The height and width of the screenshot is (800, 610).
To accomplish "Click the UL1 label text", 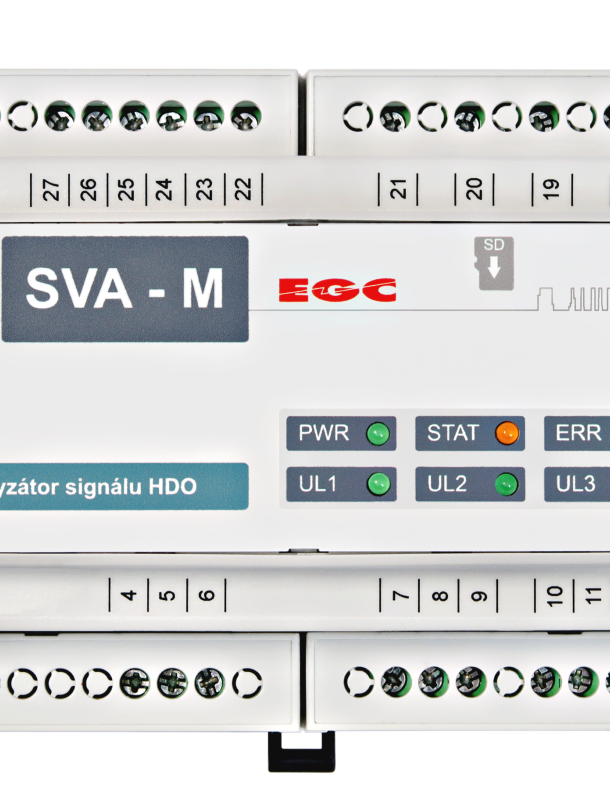I will click(318, 484).
